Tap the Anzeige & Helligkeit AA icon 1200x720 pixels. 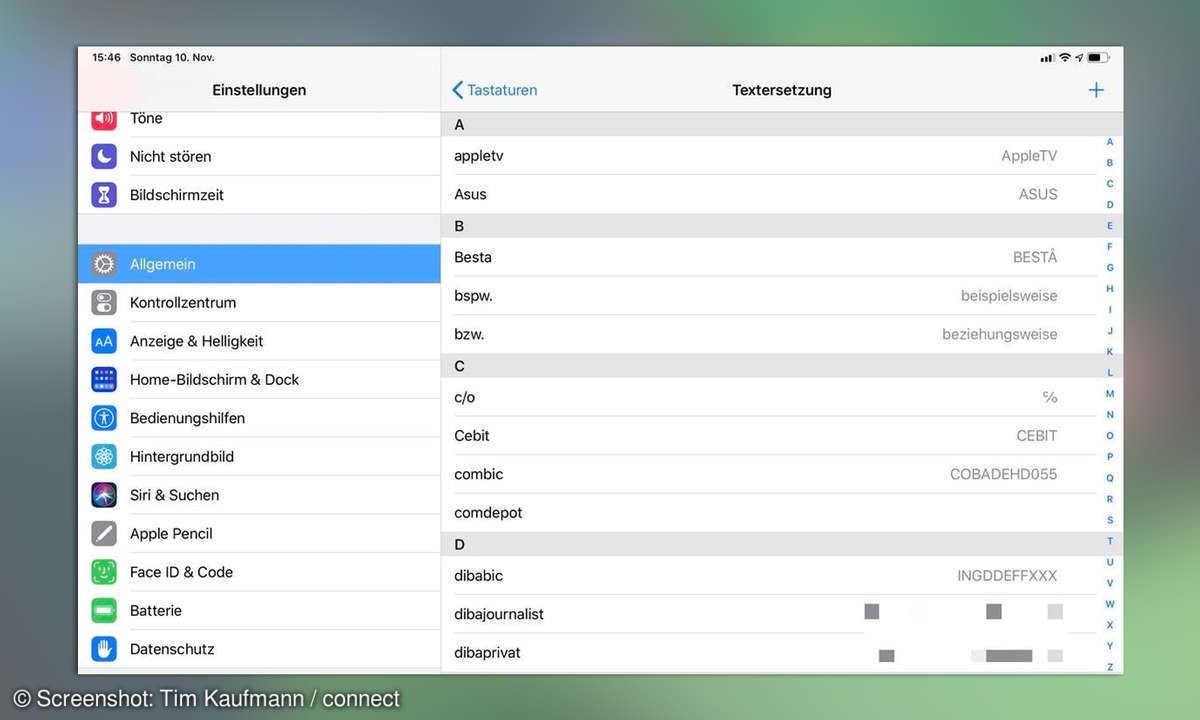click(x=104, y=341)
